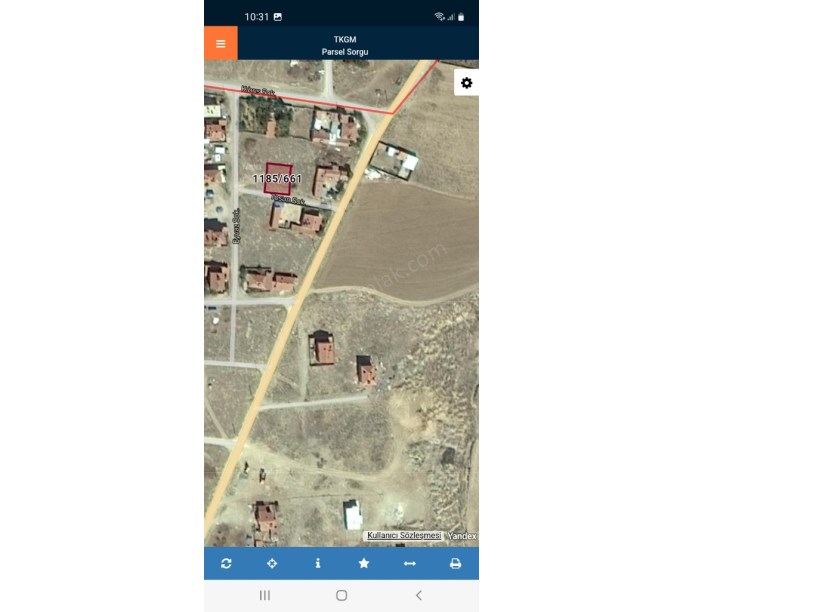Open map settings gear
The height and width of the screenshot is (612, 816).
pos(466,83)
